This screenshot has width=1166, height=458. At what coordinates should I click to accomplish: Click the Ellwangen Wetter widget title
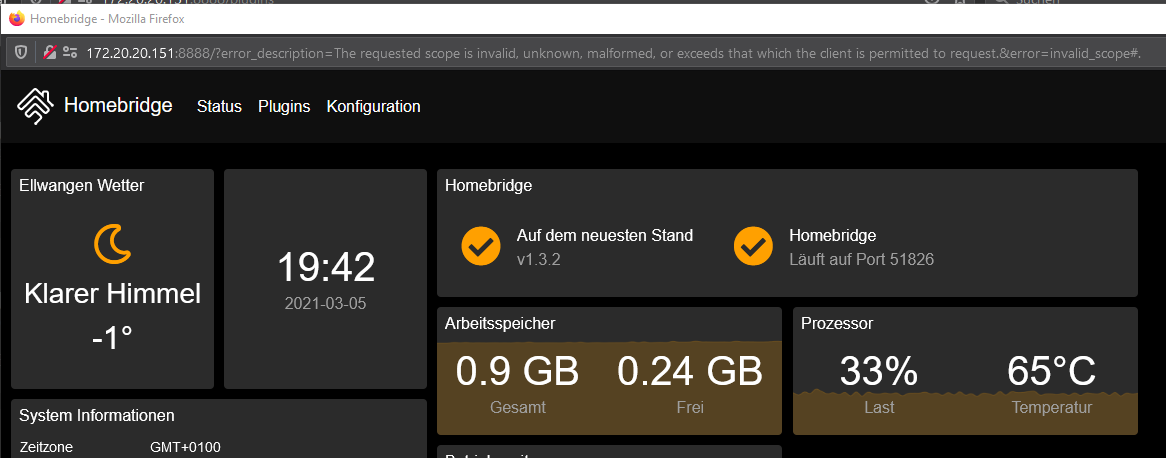[82, 185]
